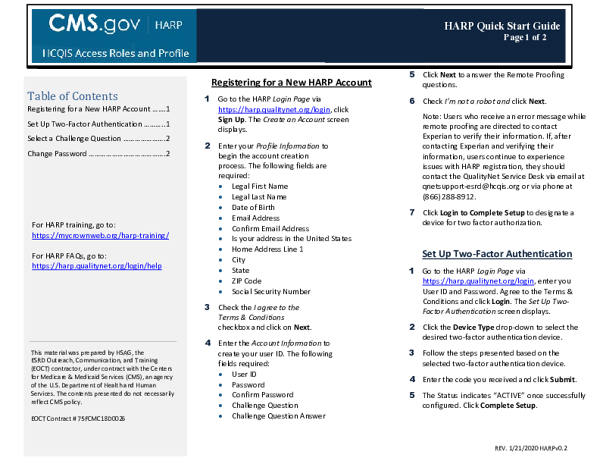Click 'EOCT Contract # 75FCMC18D0026' text
The width and height of the screenshot is (600, 464).
pyautogui.click(x=78, y=419)
